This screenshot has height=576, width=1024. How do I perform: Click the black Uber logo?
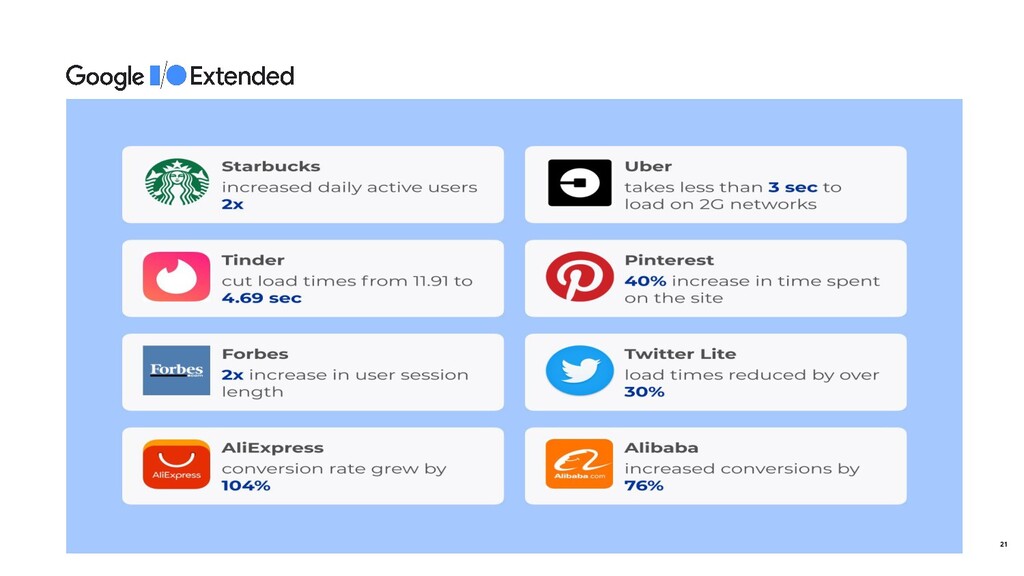(579, 183)
